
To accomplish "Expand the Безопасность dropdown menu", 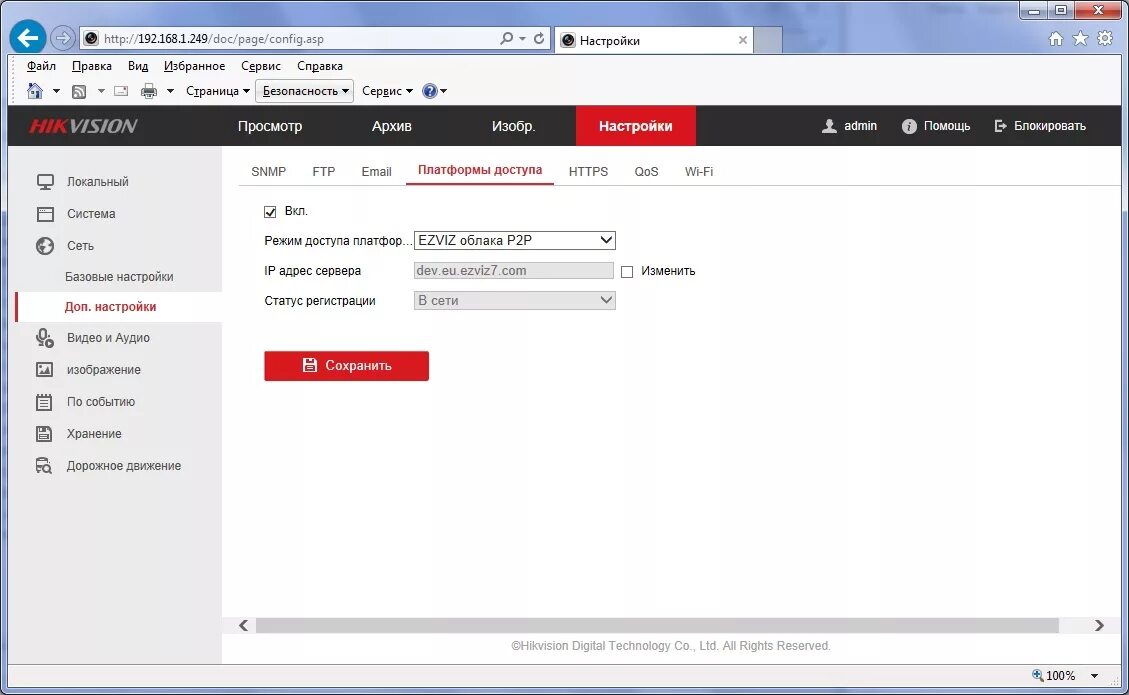I will coord(305,91).
